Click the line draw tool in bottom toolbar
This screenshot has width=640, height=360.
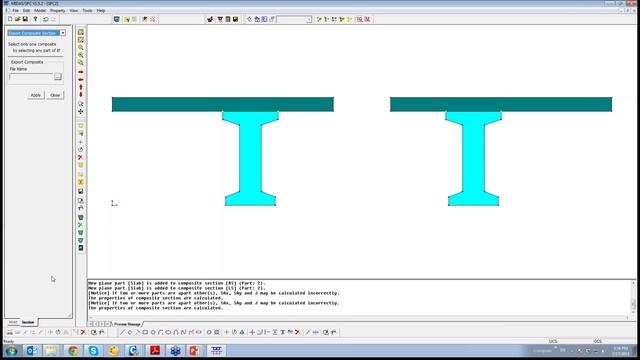point(122,332)
